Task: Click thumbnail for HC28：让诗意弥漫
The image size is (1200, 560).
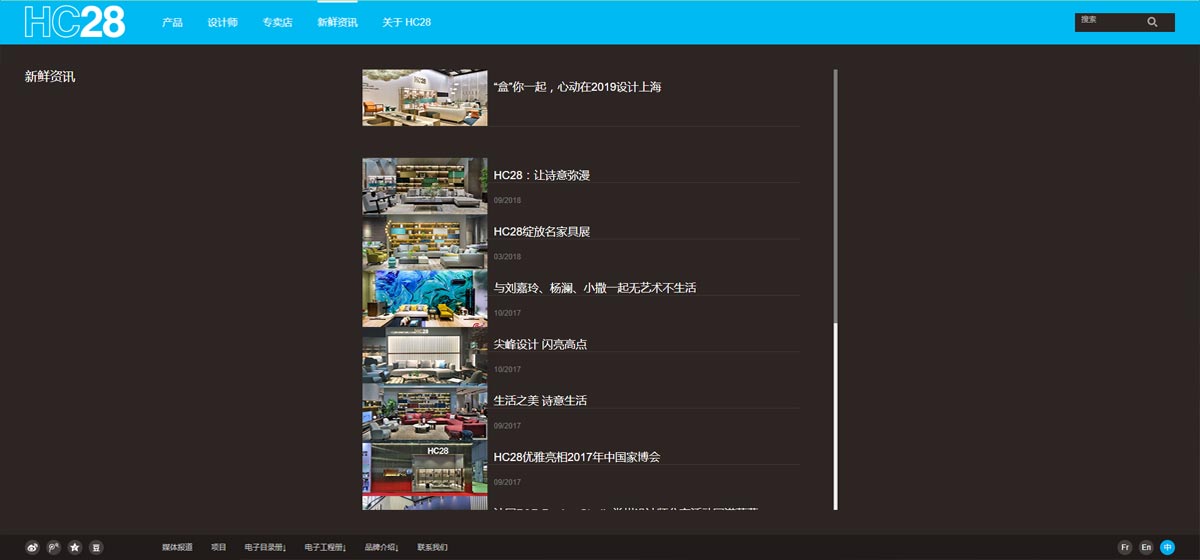Action: point(425,186)
